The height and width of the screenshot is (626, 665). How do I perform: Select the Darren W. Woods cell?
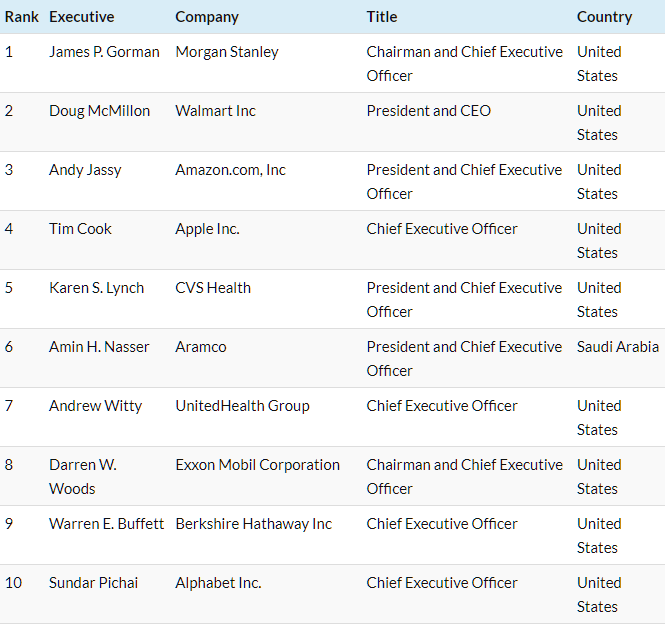83,477
